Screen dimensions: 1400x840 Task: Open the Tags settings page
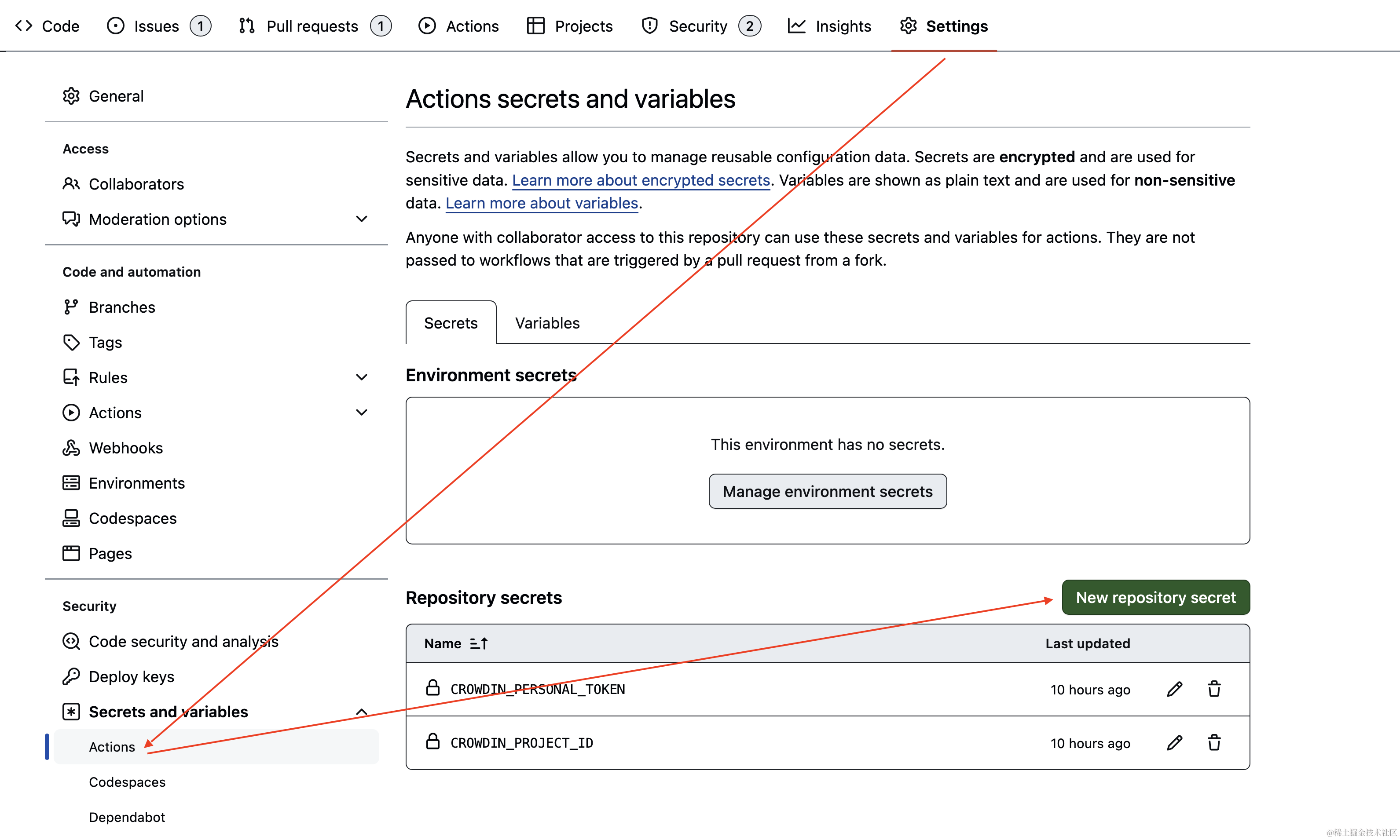105,343
